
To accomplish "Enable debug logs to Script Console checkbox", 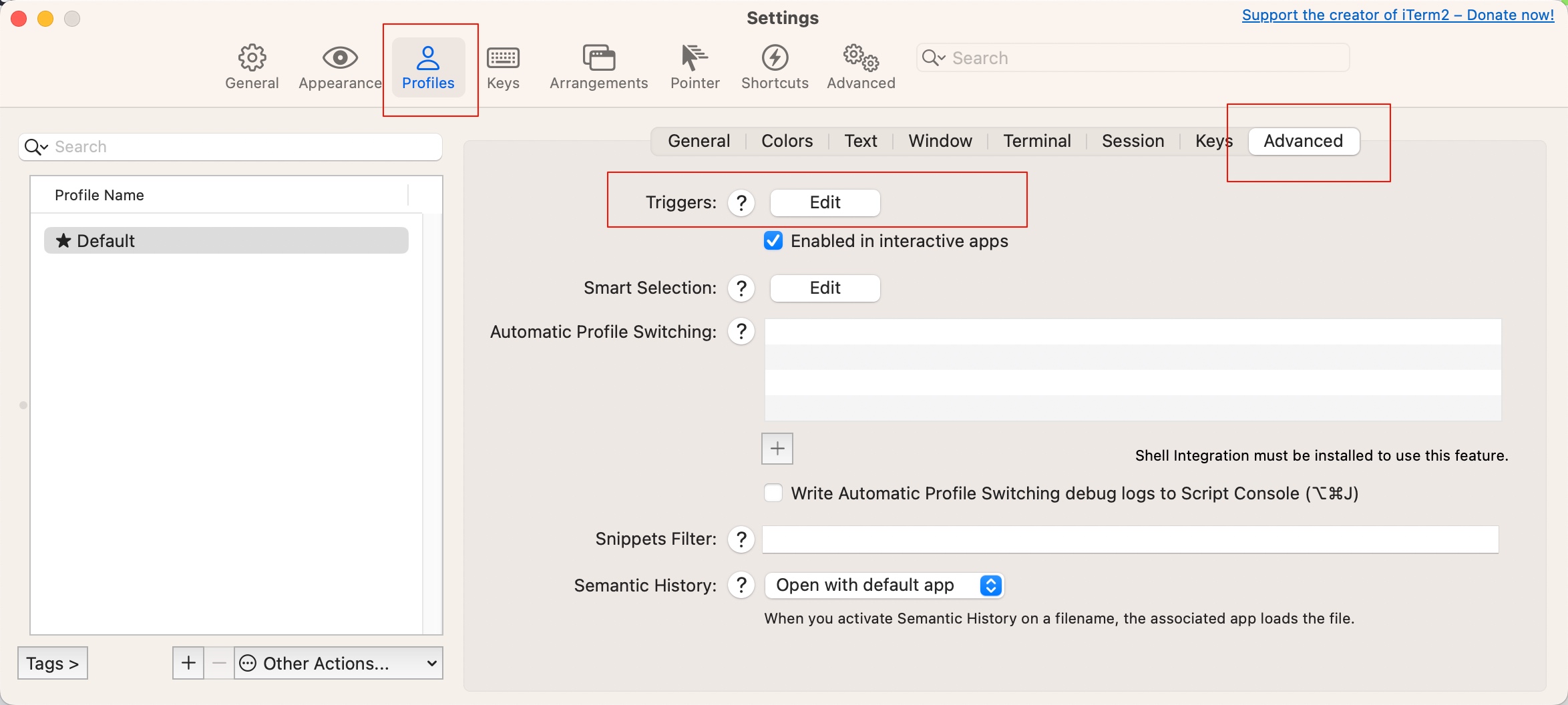I will click(x=773, y=493).
